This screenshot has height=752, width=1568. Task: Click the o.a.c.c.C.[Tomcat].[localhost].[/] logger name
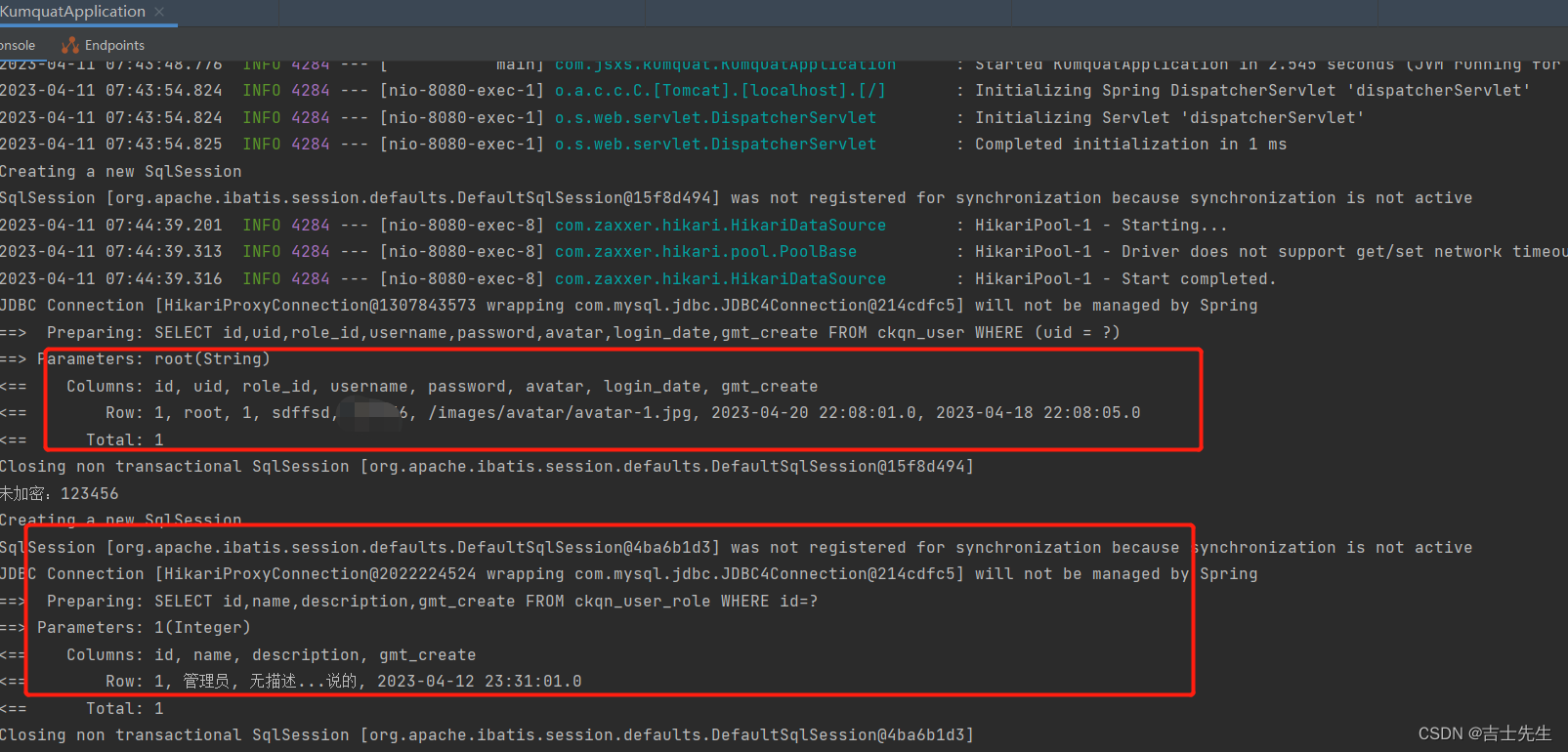[x=720, y=90]
